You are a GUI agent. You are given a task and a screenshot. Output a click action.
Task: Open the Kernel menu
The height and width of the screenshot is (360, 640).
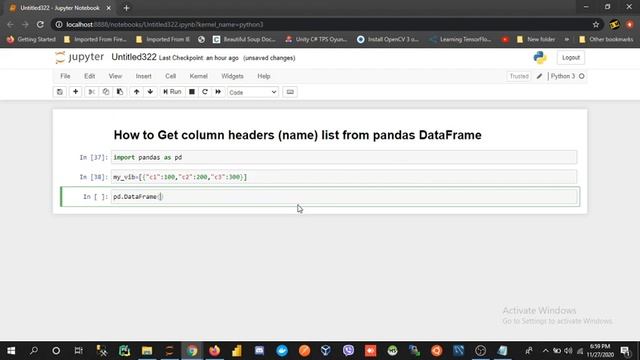198,76
